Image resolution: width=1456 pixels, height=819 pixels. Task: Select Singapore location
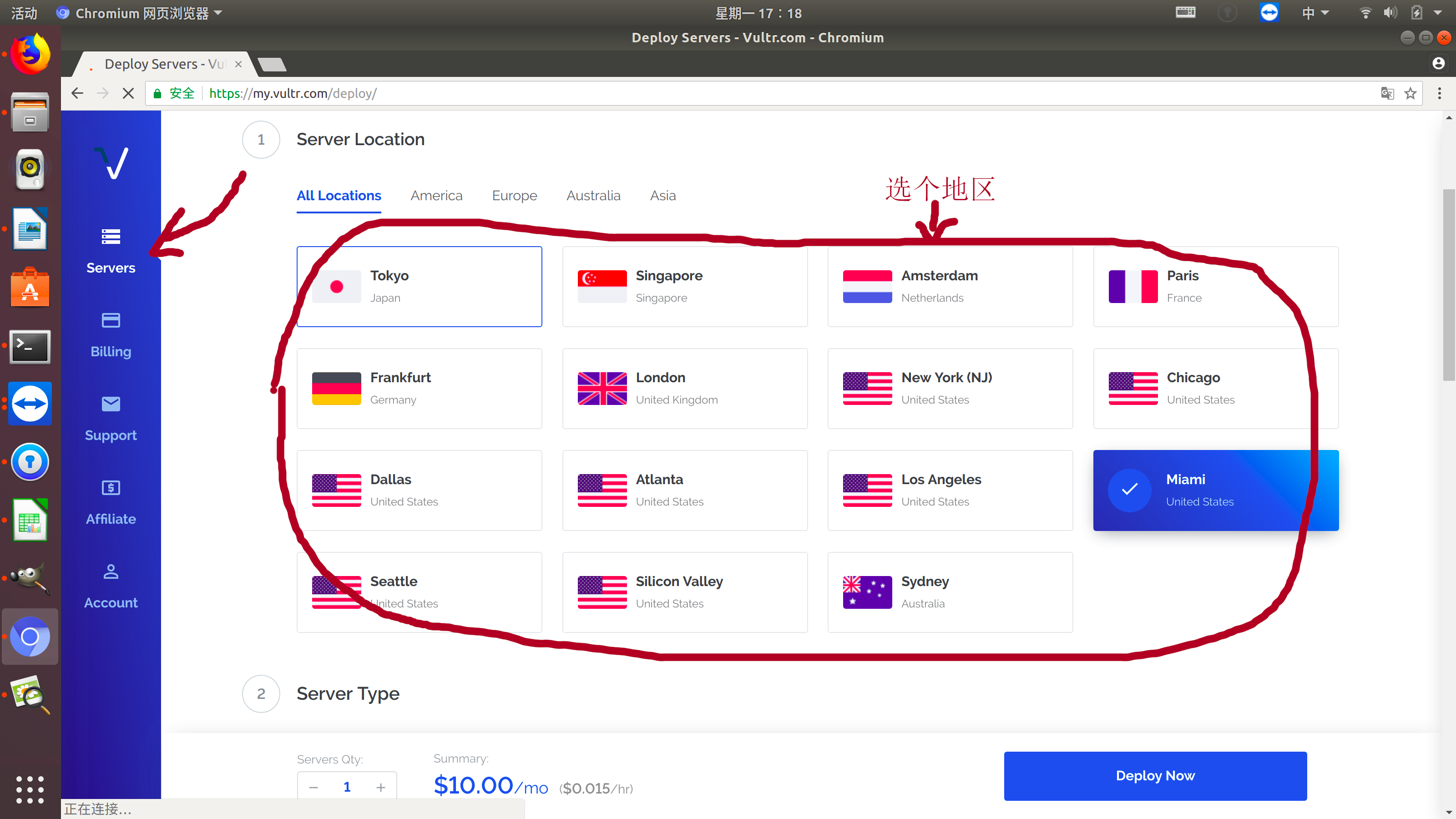click(685, 287)
